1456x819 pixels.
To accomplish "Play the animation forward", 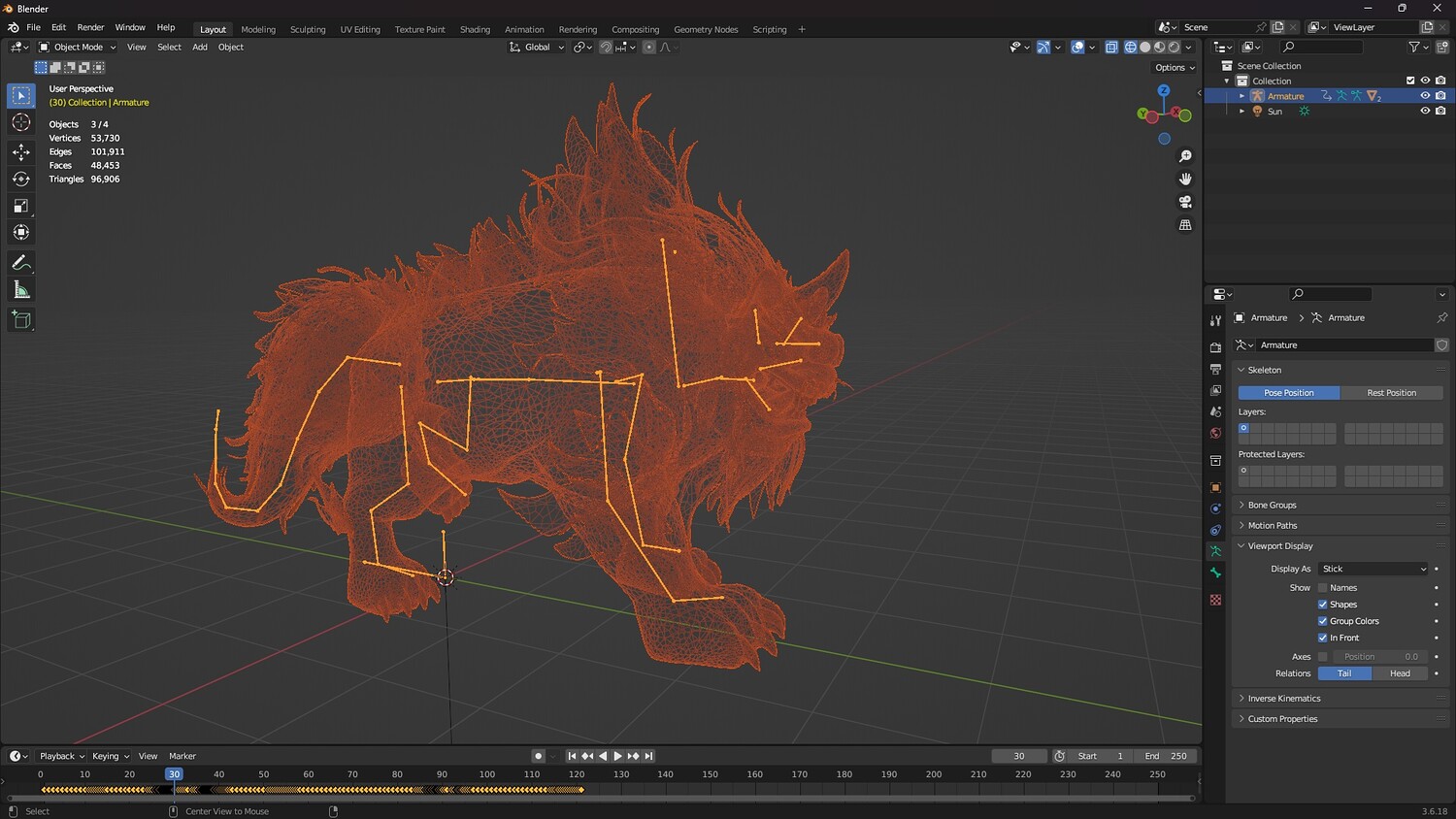I will pyautogui.click(x=618, y=756).
